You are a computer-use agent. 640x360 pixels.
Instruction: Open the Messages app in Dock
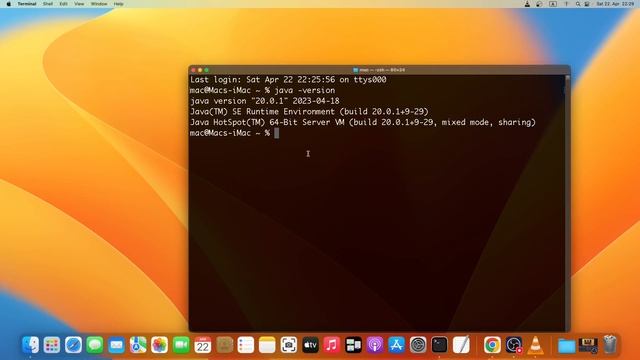(x=95, y=345)
